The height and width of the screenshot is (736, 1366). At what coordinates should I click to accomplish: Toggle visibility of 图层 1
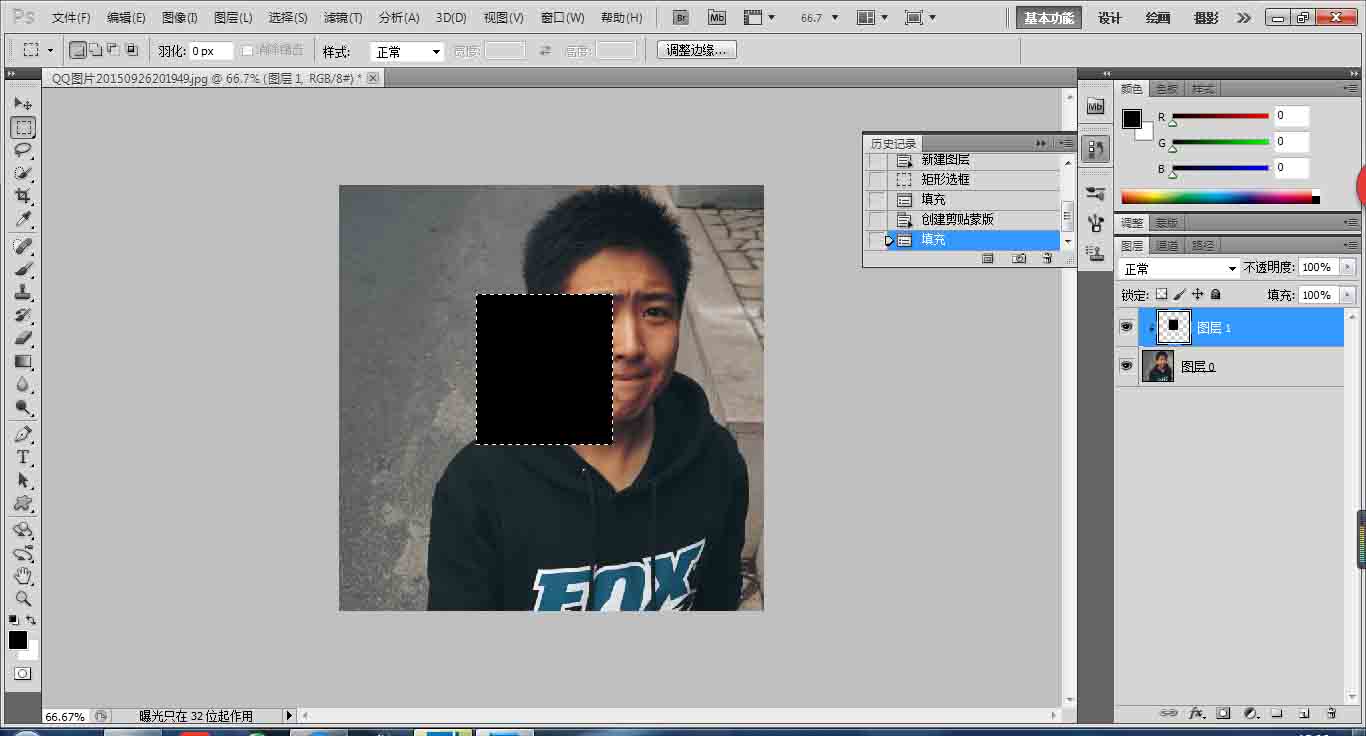click(1126, 327)
